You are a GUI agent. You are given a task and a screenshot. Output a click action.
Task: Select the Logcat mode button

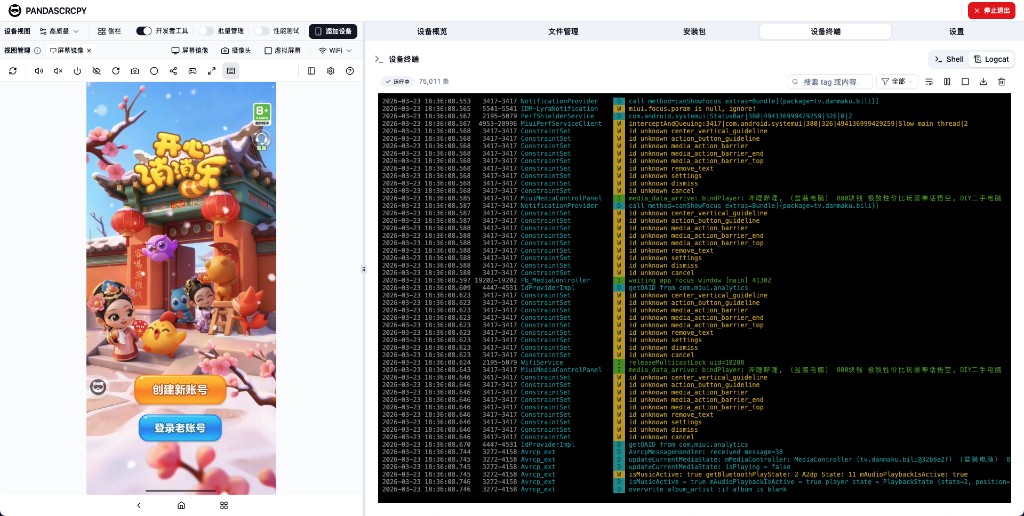pyautogui.click(x=991, y=59)
